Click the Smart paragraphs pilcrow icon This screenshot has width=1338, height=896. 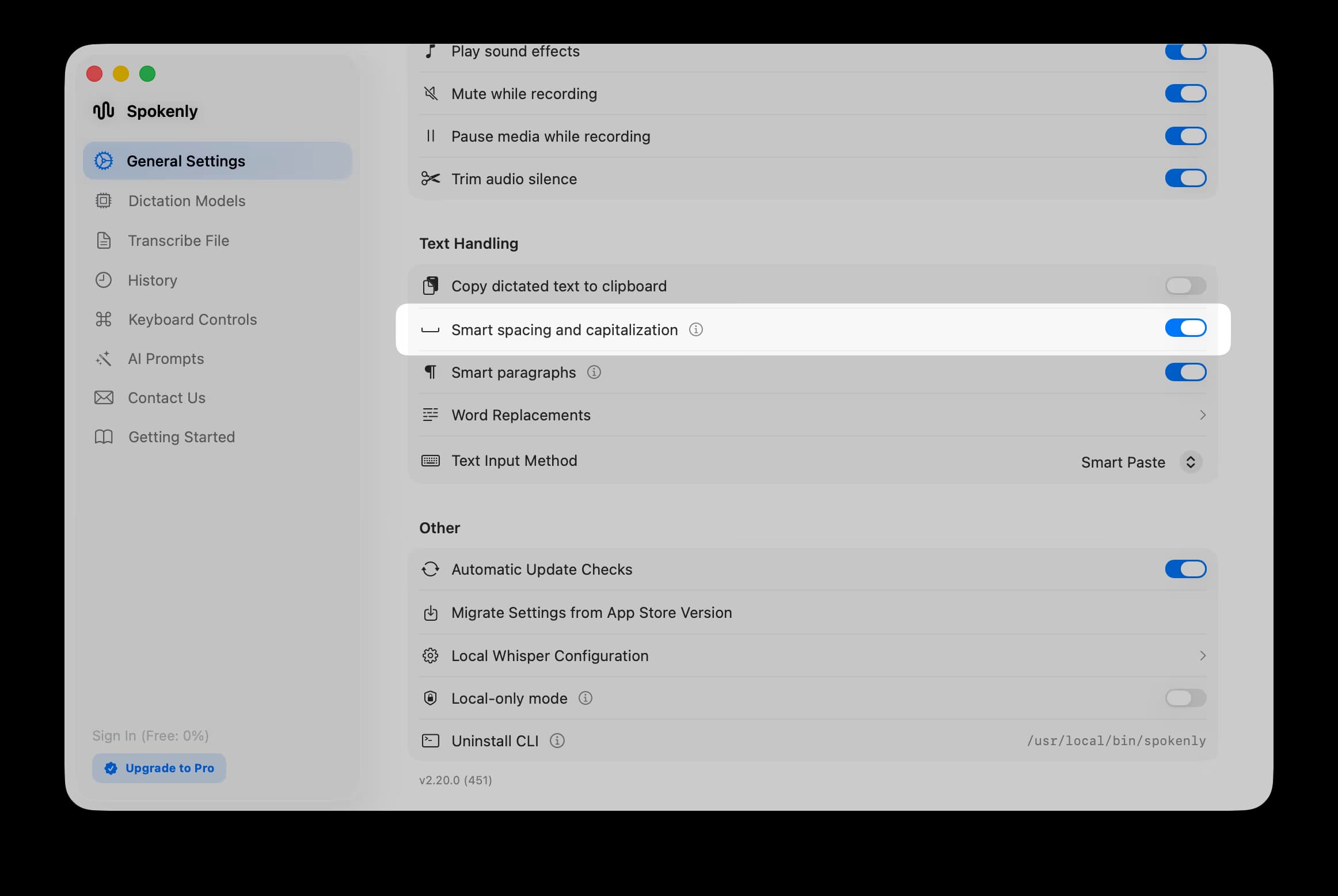(431, 372)
